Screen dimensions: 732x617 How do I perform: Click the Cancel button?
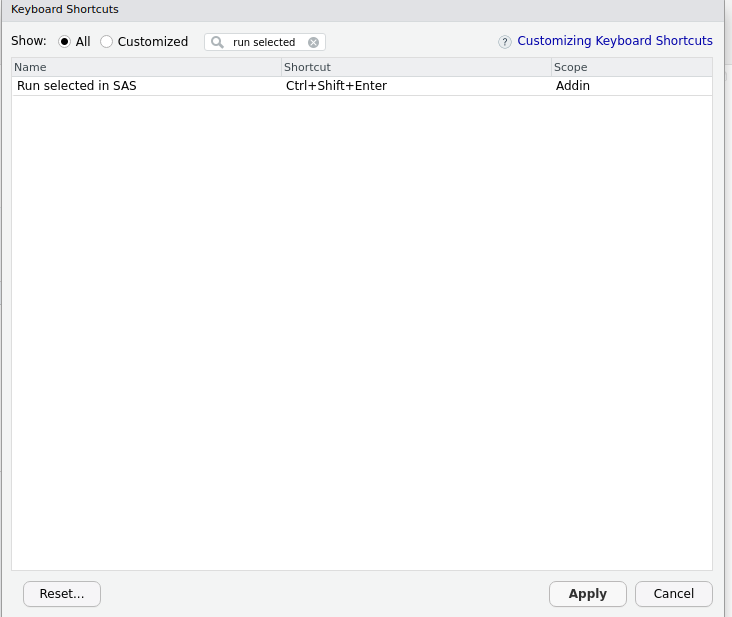click(673, 594)
